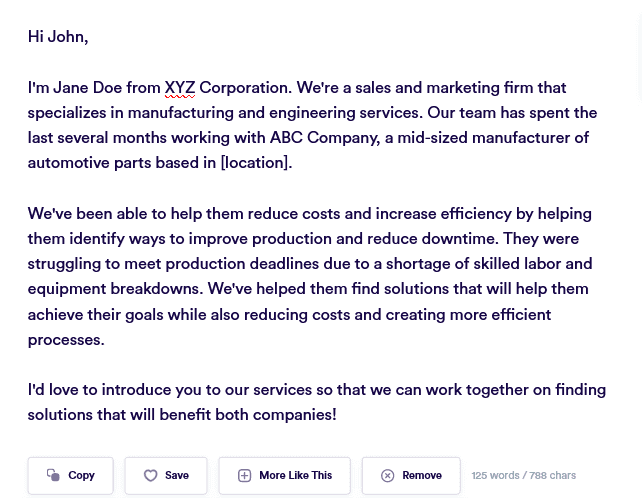
Task: Click the word count text
Action: coord(524,476)
